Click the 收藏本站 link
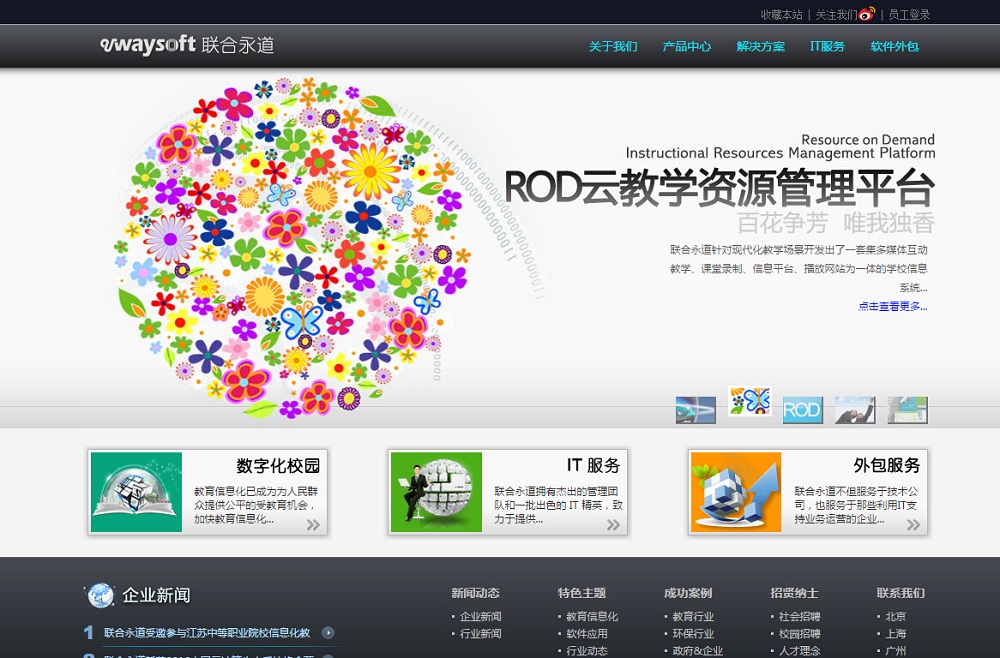 click(x=781, y=14)
